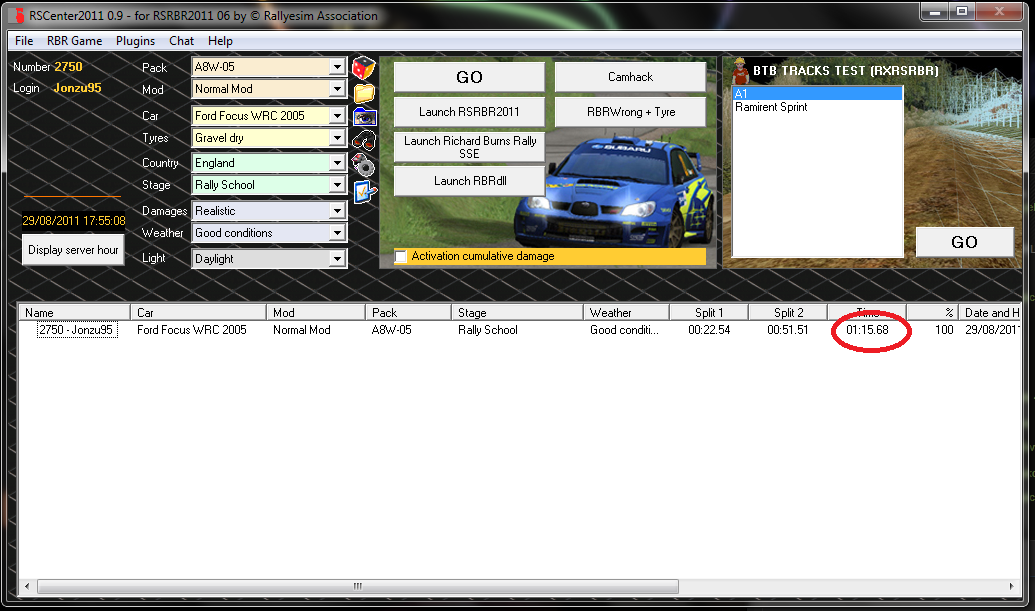1035x611 pixels.
Task: Open the Country dropdown England
Action: 337,163
